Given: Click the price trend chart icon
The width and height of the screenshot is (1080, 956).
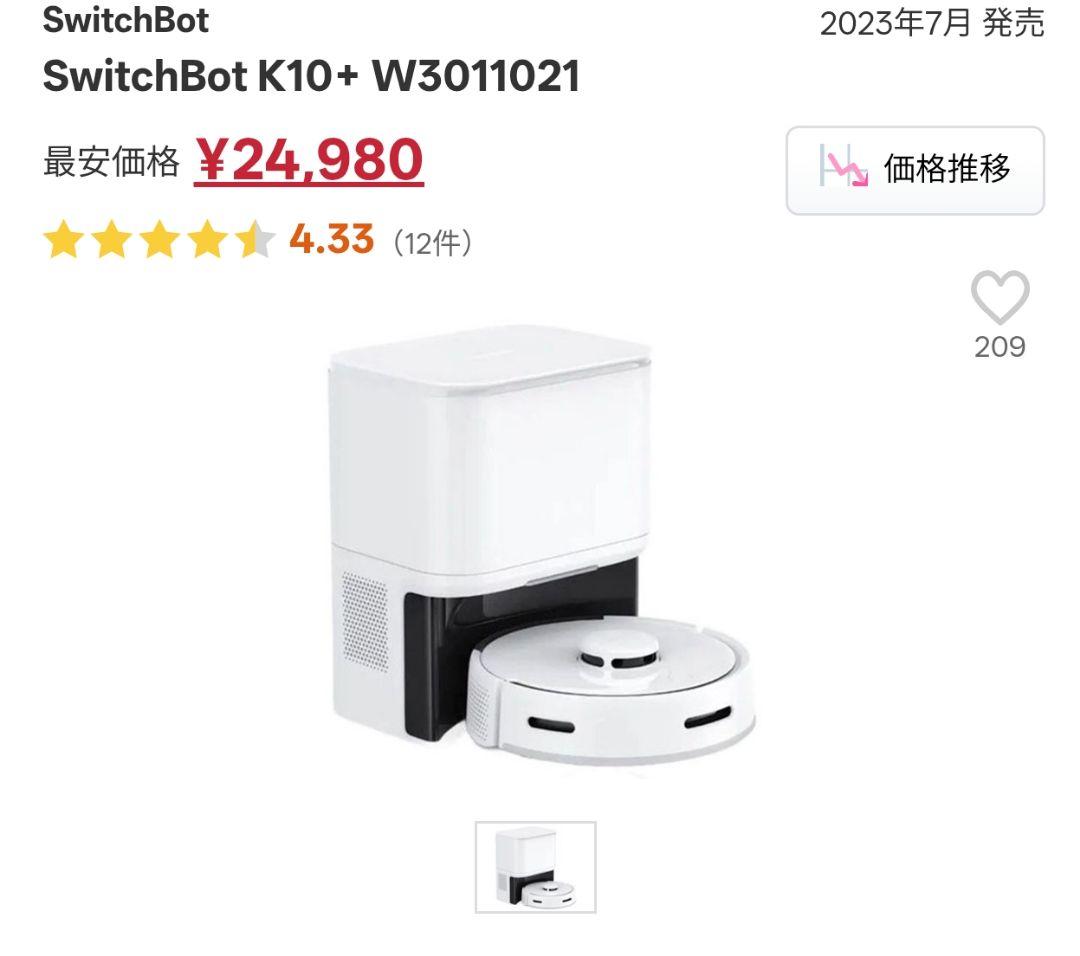Looking at the screenshot, I should point(843,165).
